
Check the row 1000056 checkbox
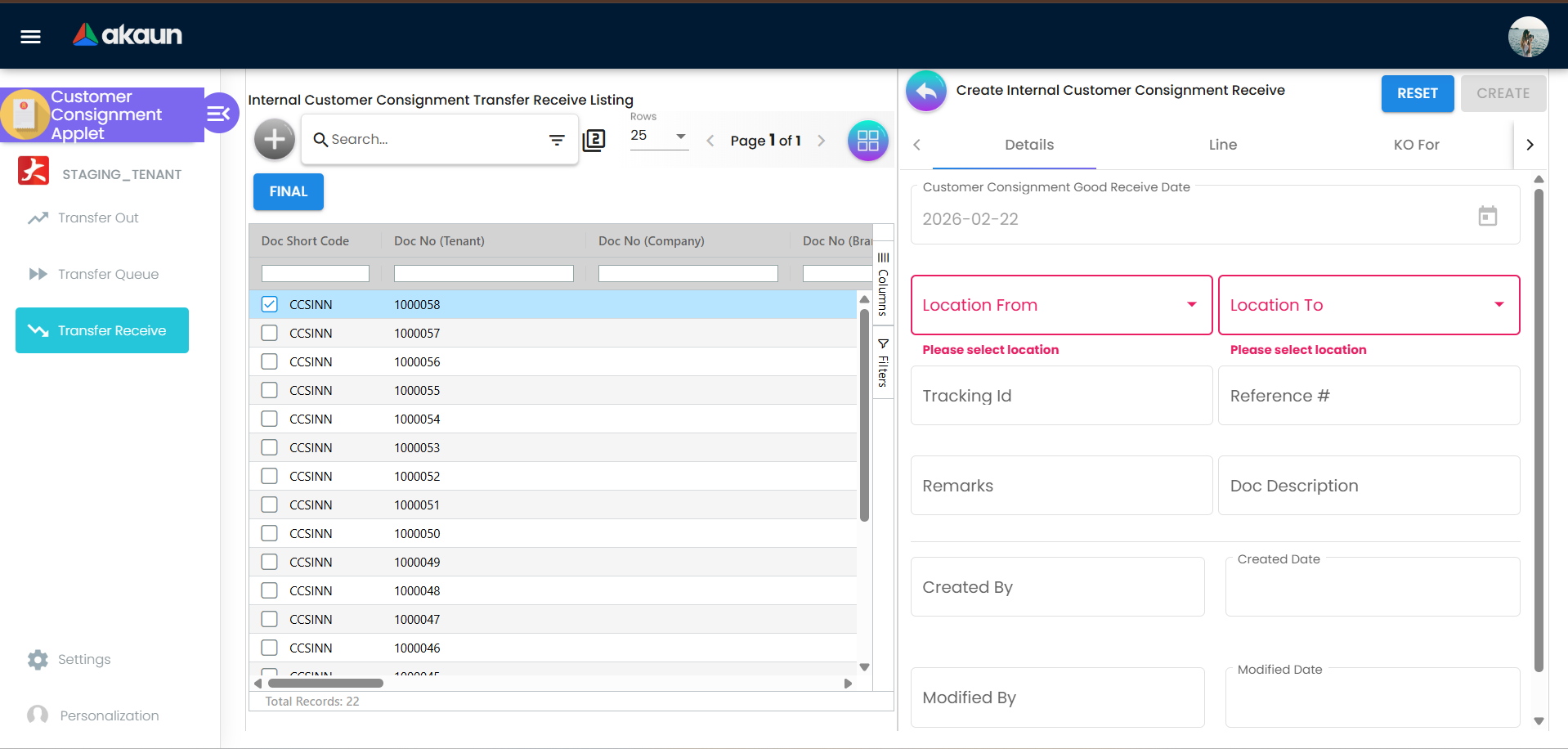tap(269, 361)
